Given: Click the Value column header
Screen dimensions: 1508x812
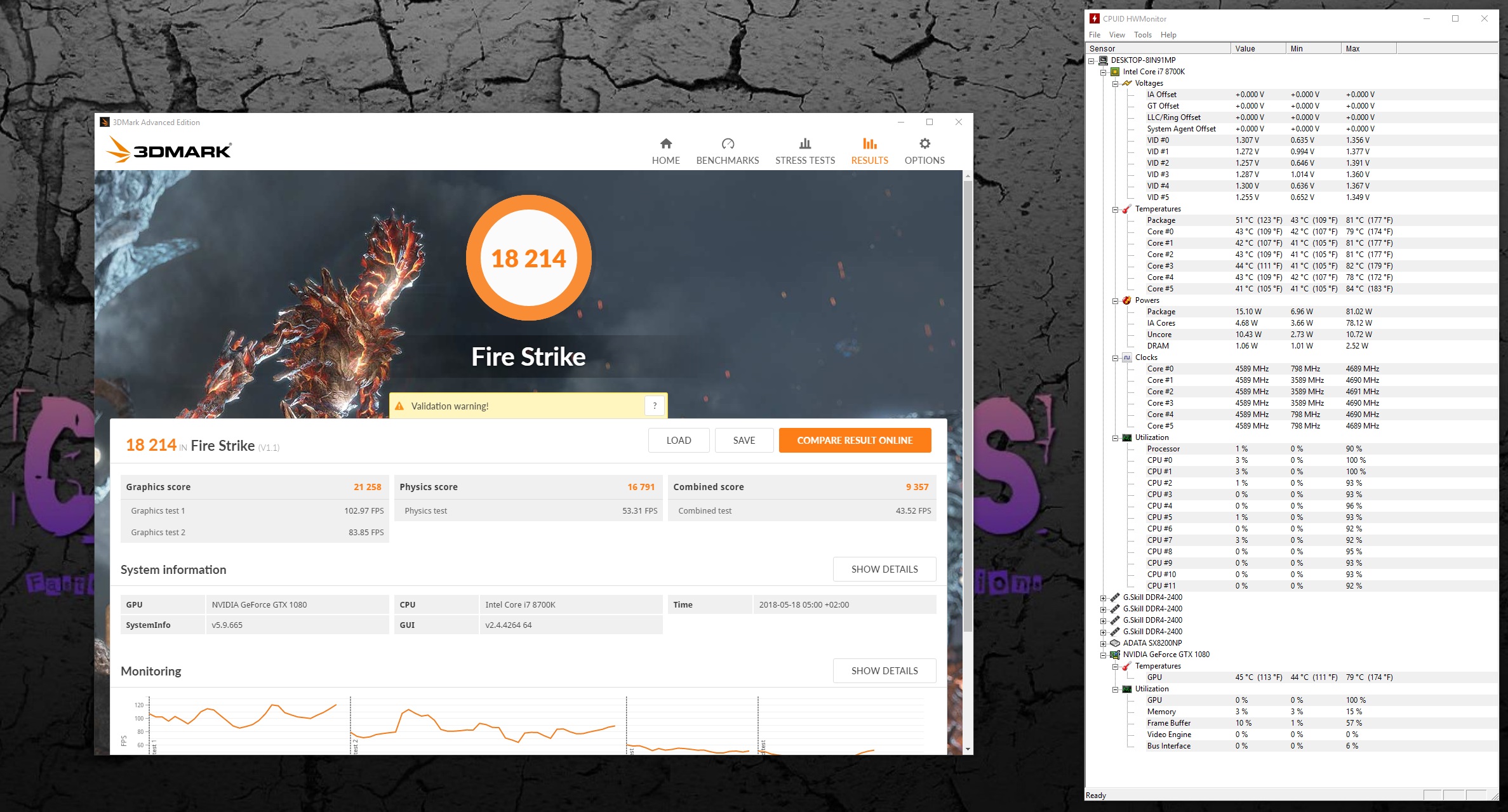Looking at the screenshot, I should pos(1258,49).
